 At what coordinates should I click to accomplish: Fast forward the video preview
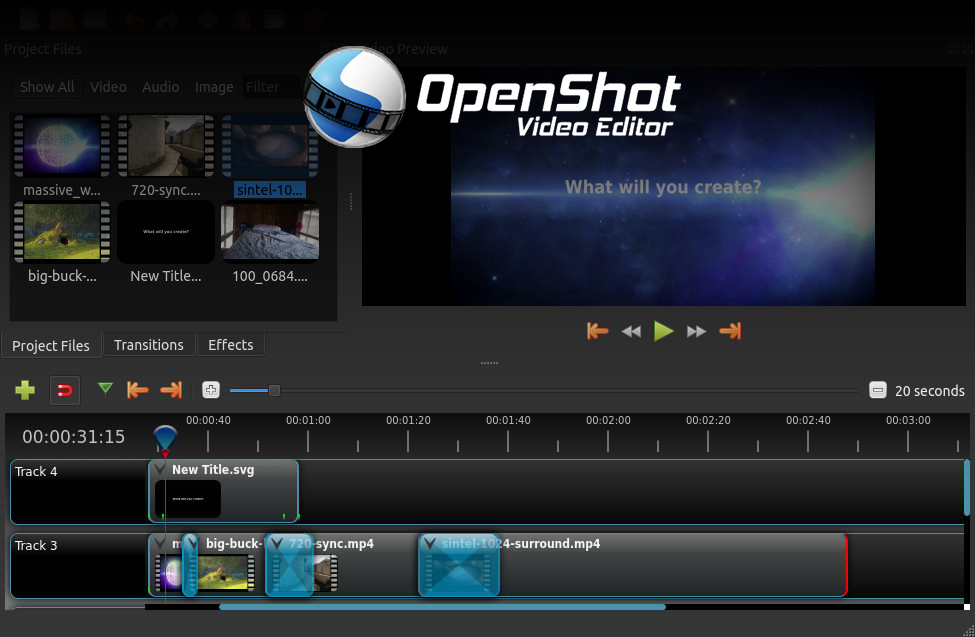[696, 332]
